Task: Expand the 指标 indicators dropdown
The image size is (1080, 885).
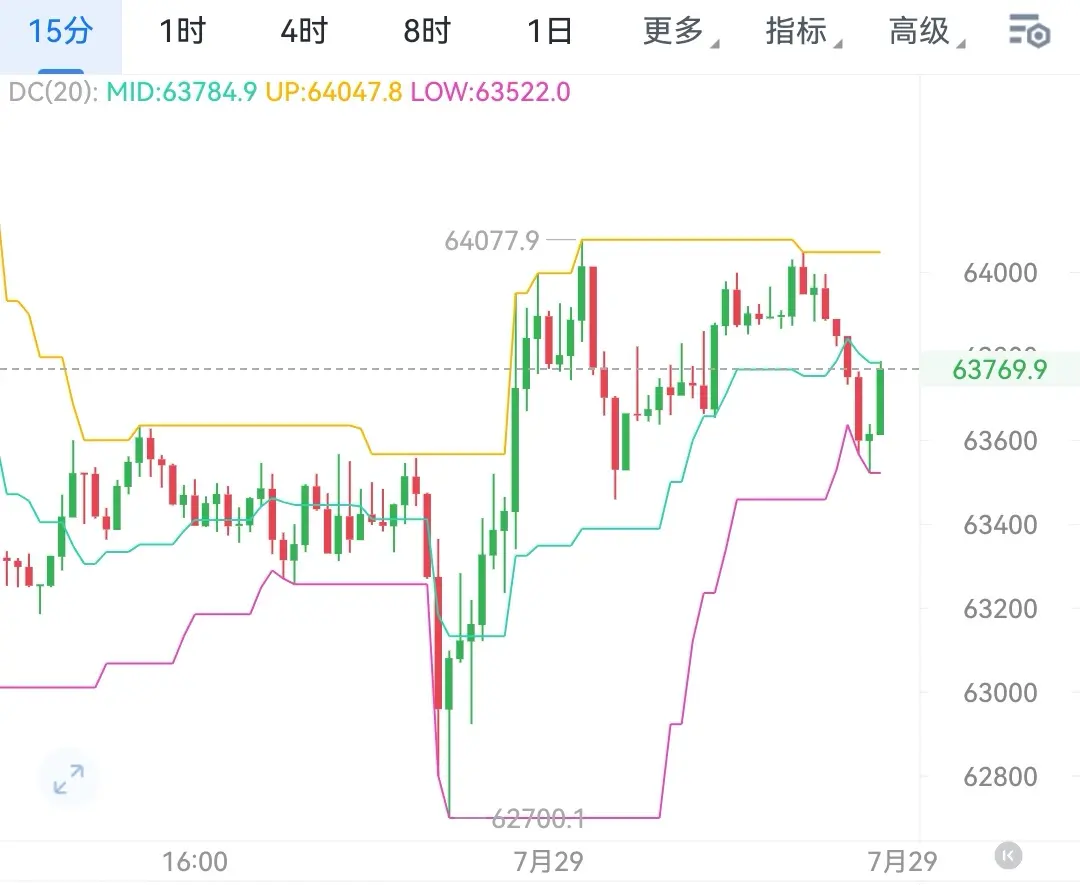Action: pyautogui.click(x=803, y=32)
